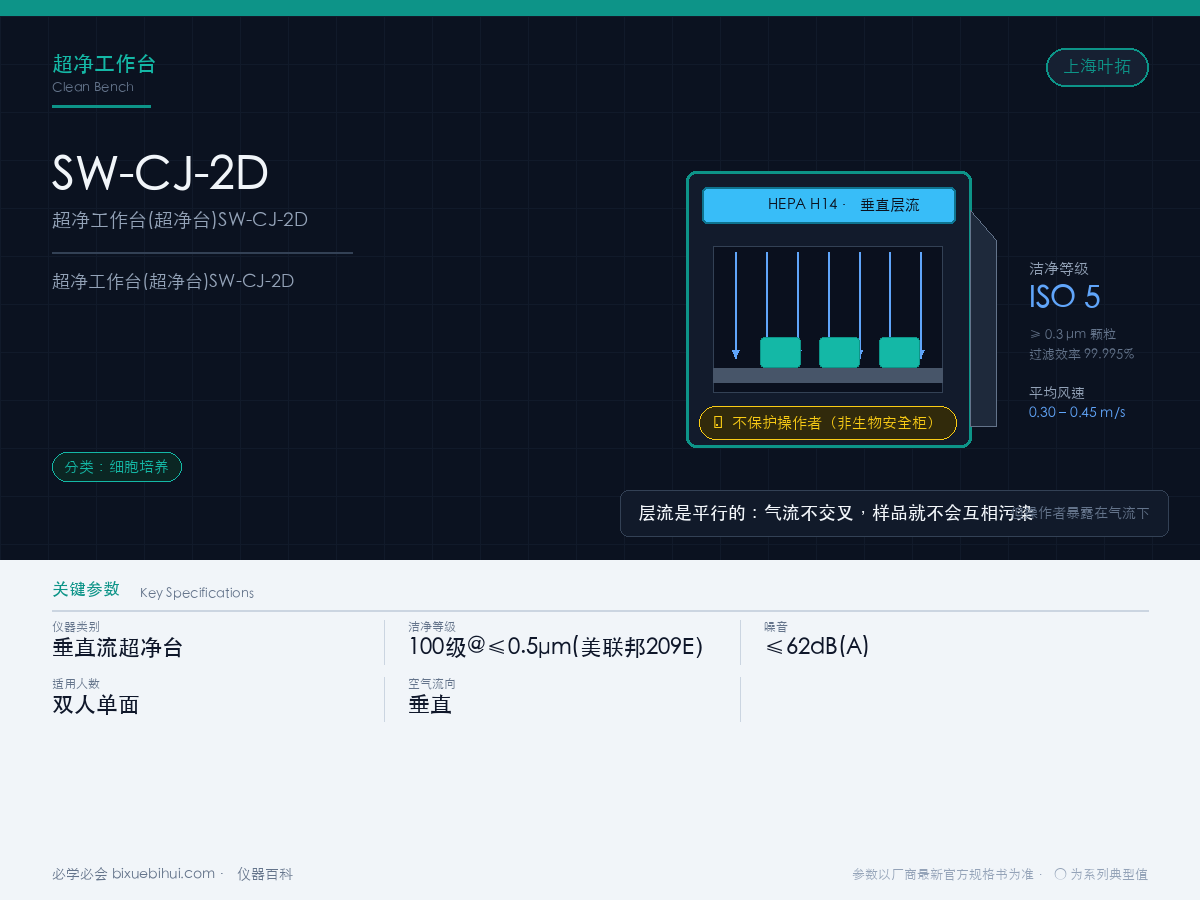Click the middle teal sample block
The image size is (1200, 900).
point(839,352)
